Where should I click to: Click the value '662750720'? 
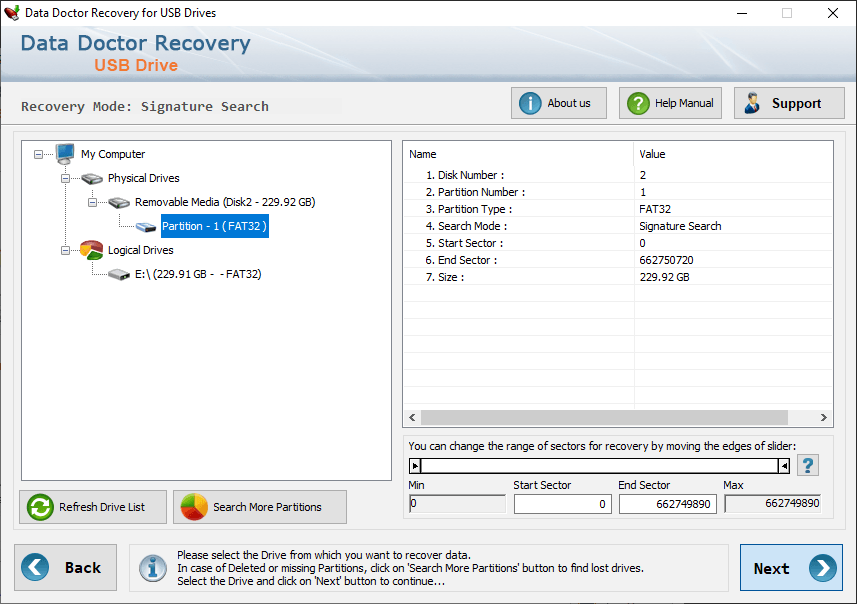click(x=666, y=260)
